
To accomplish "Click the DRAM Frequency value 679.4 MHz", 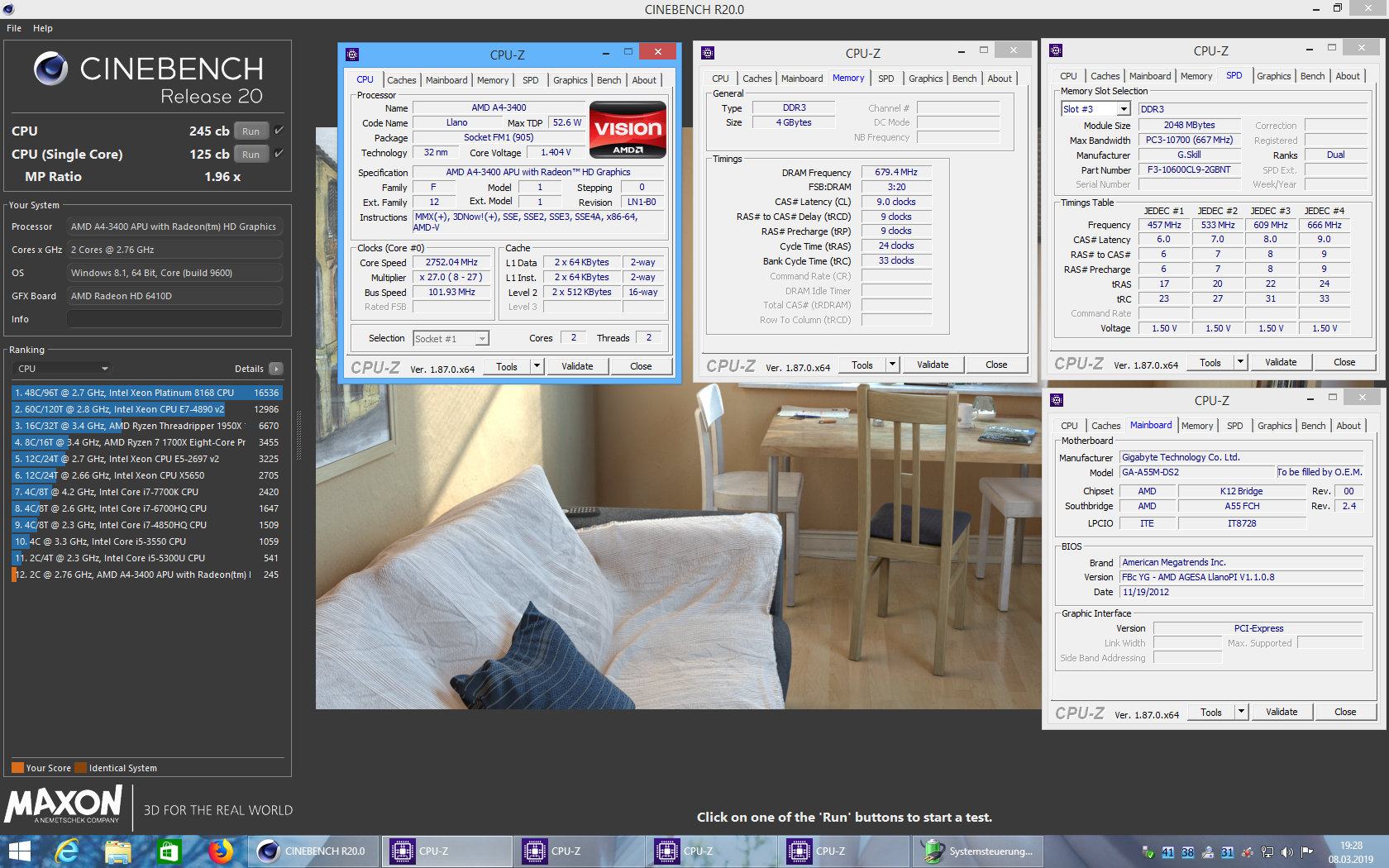I will (x=896, y=172).
